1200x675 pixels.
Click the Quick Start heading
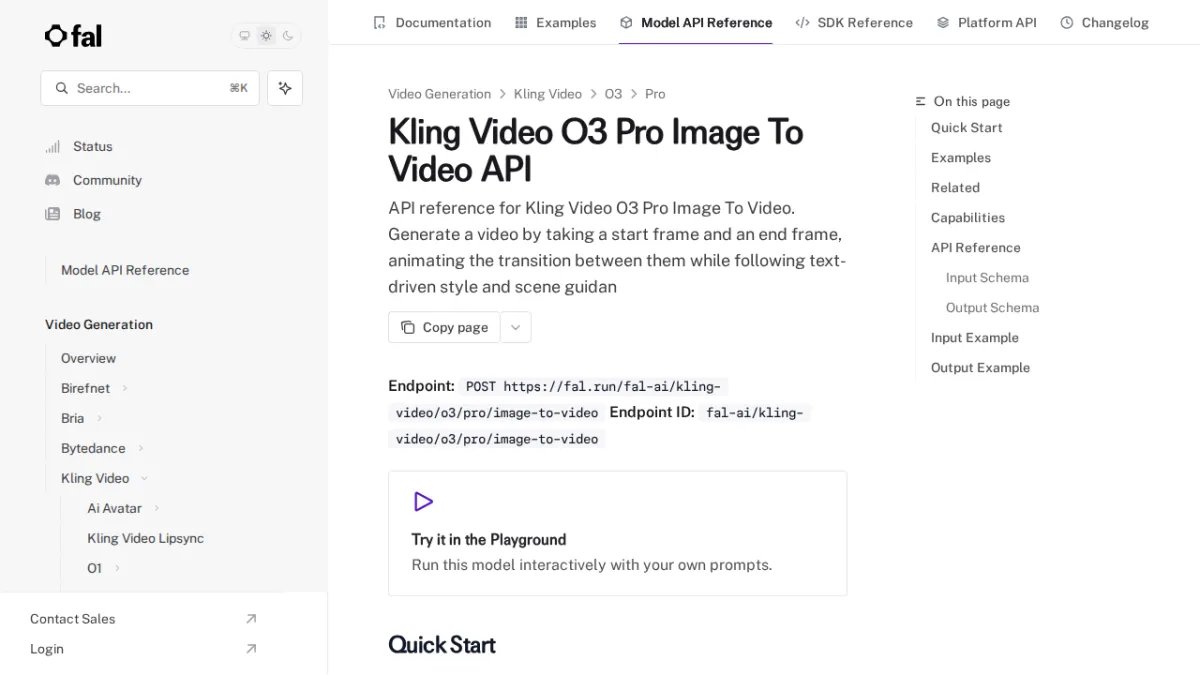pyautogui.click(x=442, y=645)
